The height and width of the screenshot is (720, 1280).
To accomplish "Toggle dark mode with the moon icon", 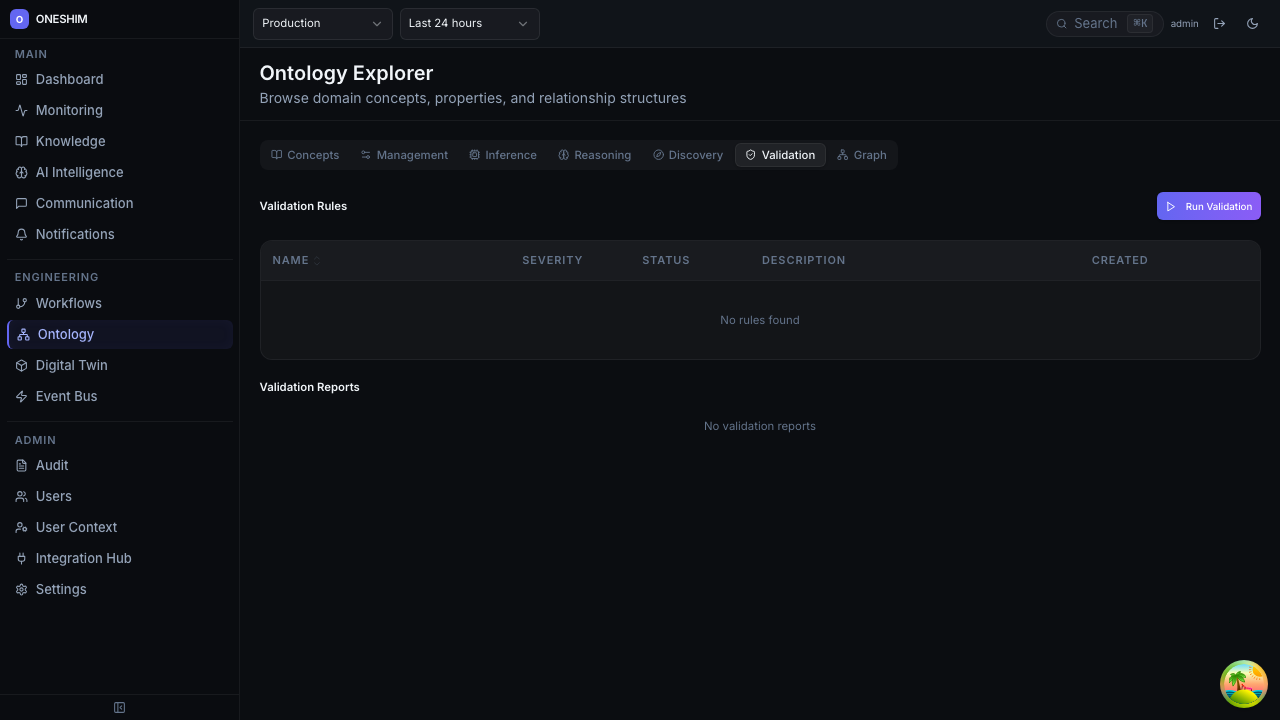I will 1252,23.
